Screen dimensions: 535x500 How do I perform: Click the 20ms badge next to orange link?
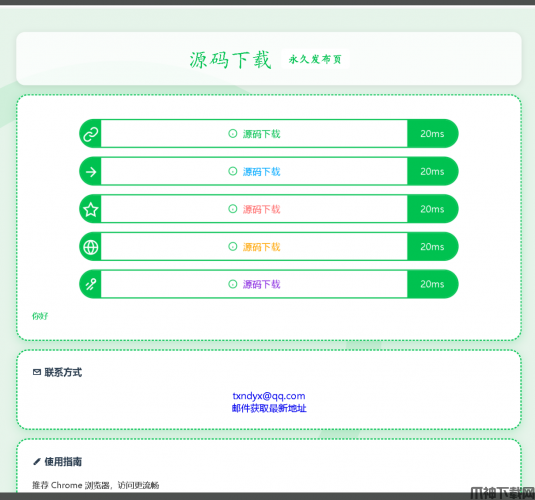tap(432, 246)
